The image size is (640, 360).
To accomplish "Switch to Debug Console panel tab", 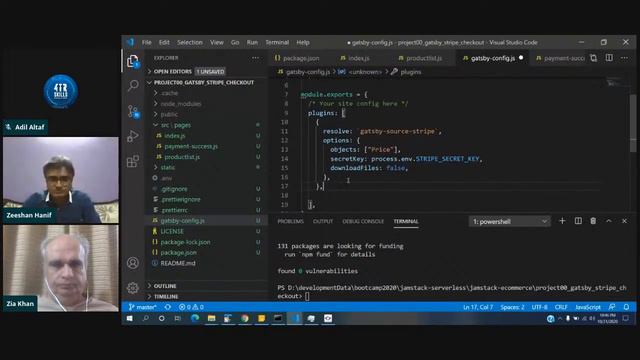I will point(363,221).
